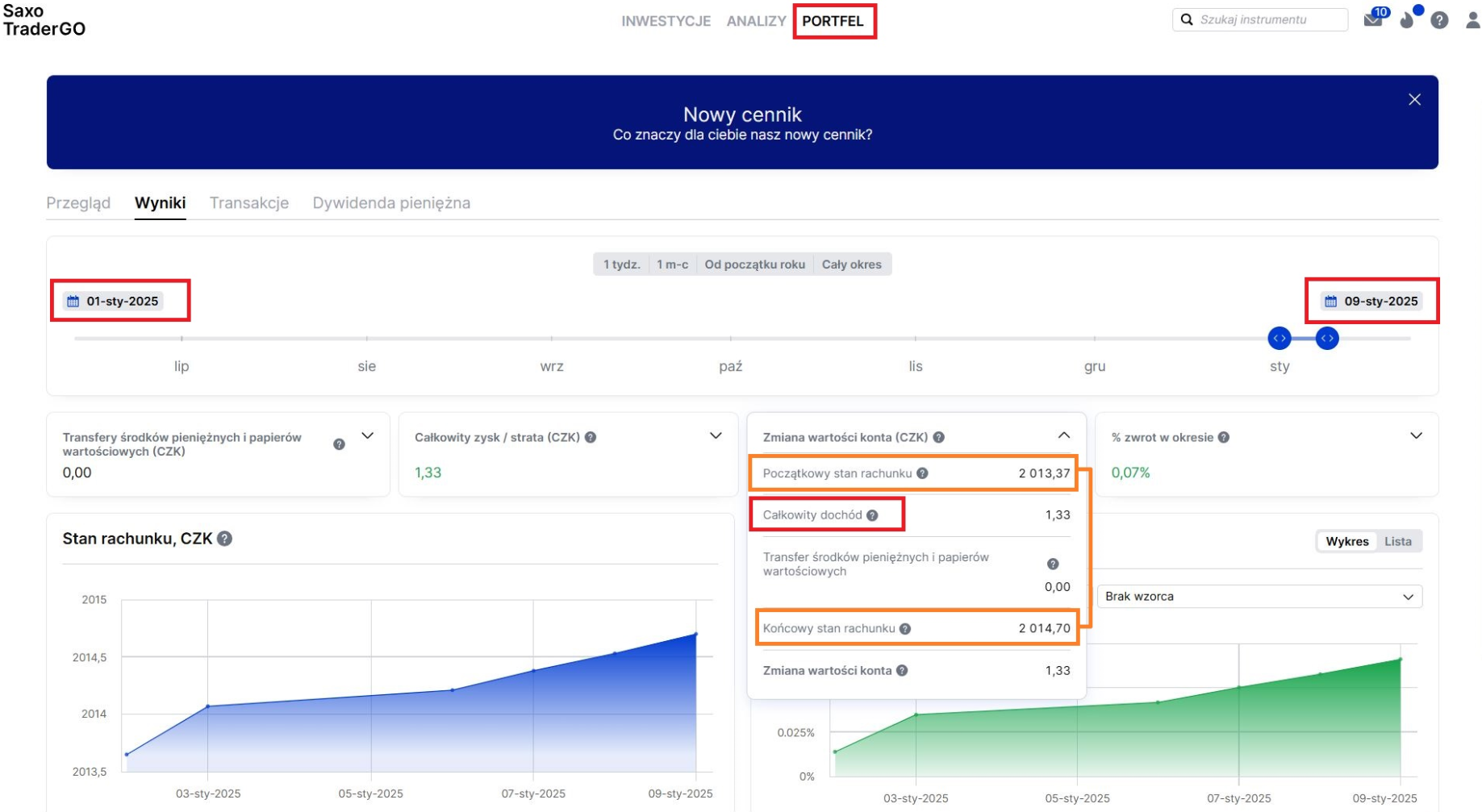Select Cały okres period

[x=852, y=264]
